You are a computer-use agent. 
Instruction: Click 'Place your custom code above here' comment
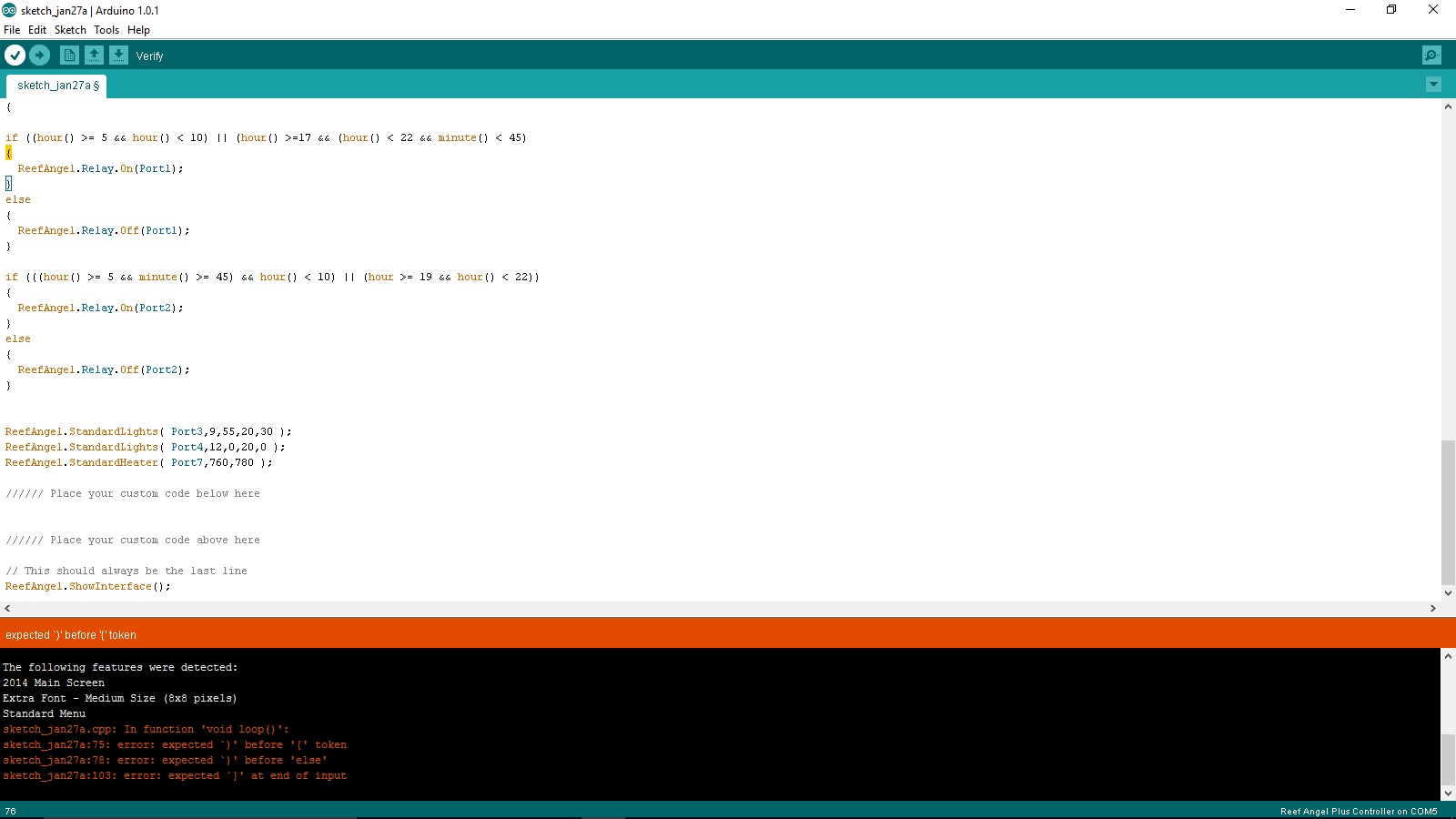coord(133,541)
